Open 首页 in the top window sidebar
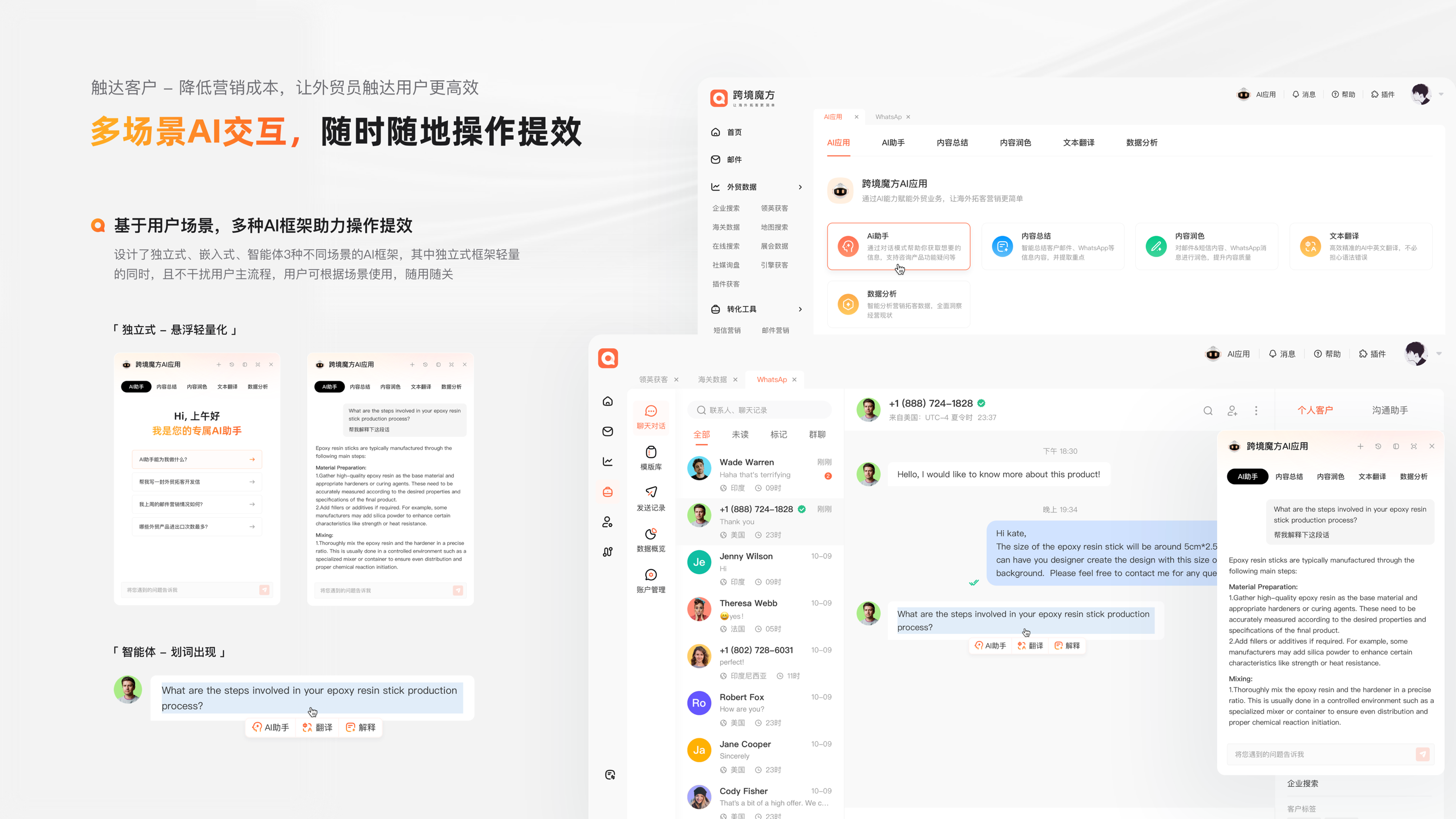Image resolution: width=1456 pixels, height=819 pixels. pos(726,132)
